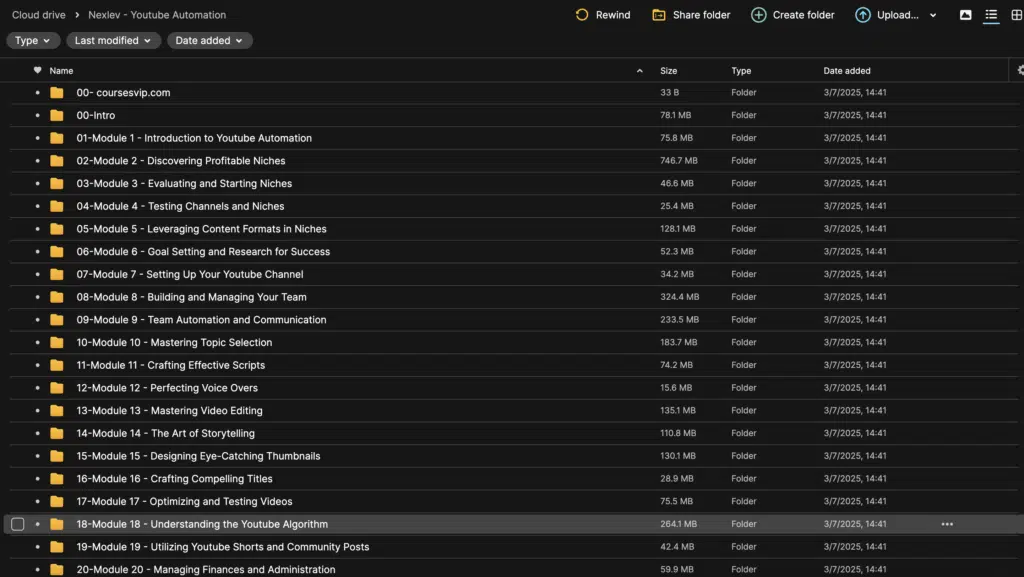Click folder icon of Module 1 Introduction
1024x577 pixels.
(57, 138)
